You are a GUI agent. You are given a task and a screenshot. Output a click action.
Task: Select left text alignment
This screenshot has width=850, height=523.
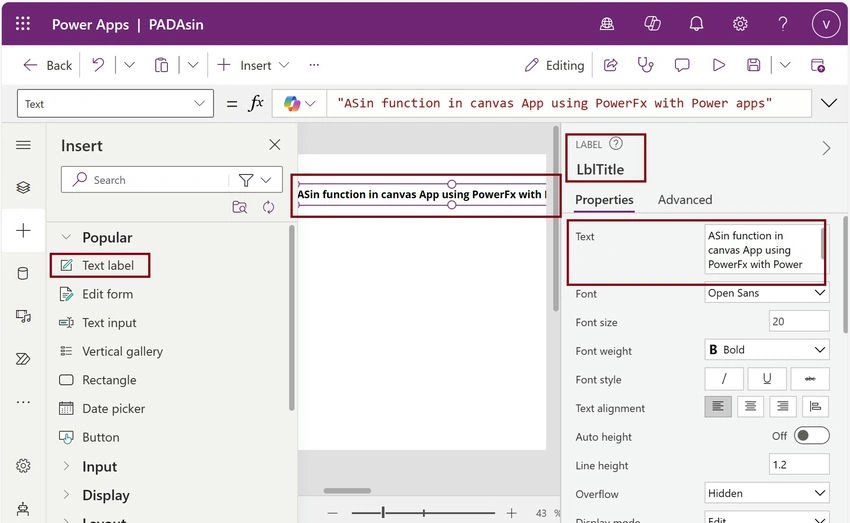(718, 406)
